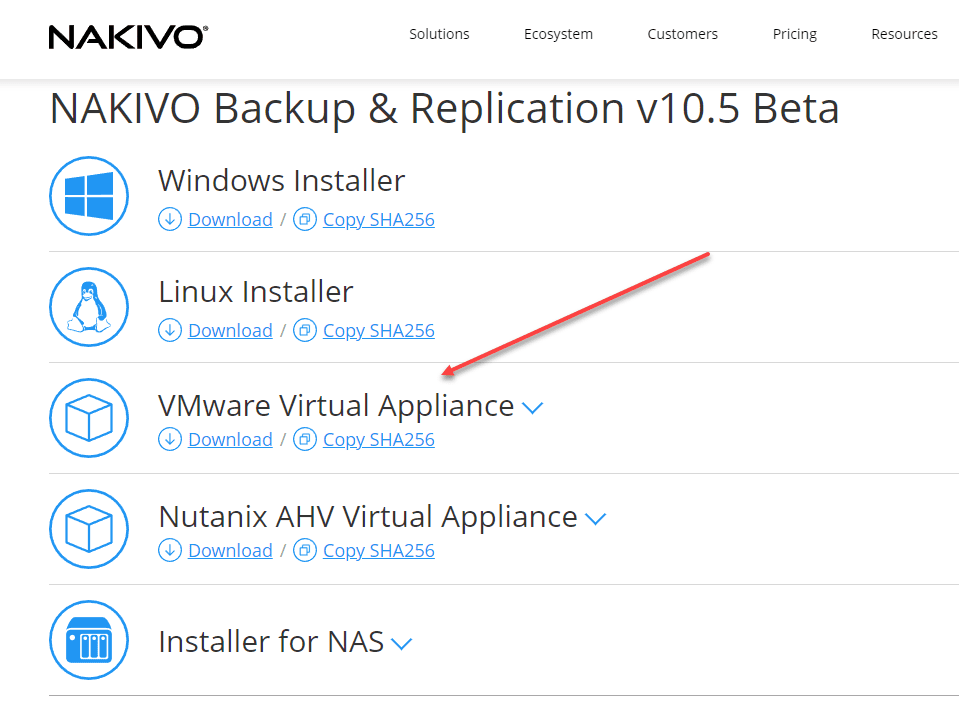Viewport: 959px width, 712px height.
Task: Click the VMware Virtual Appliance cube icon
Action: pos(89,418)
